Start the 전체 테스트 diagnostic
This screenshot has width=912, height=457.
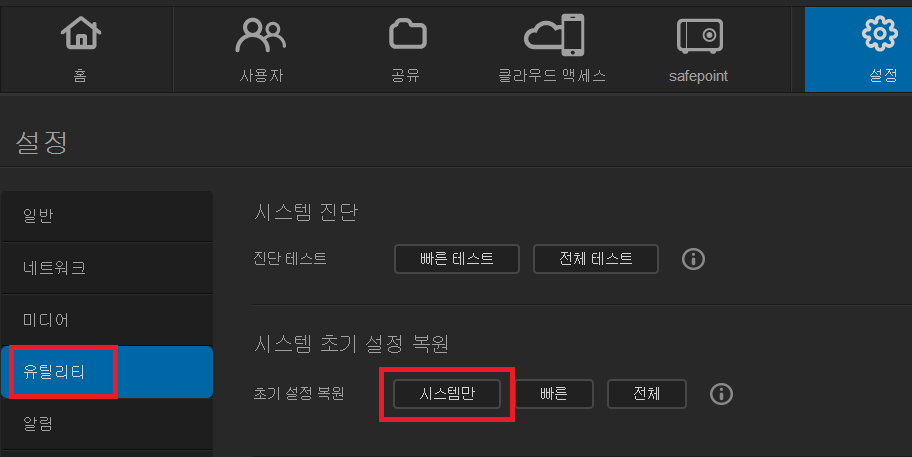pyautogui.click(x=596, y=259)
